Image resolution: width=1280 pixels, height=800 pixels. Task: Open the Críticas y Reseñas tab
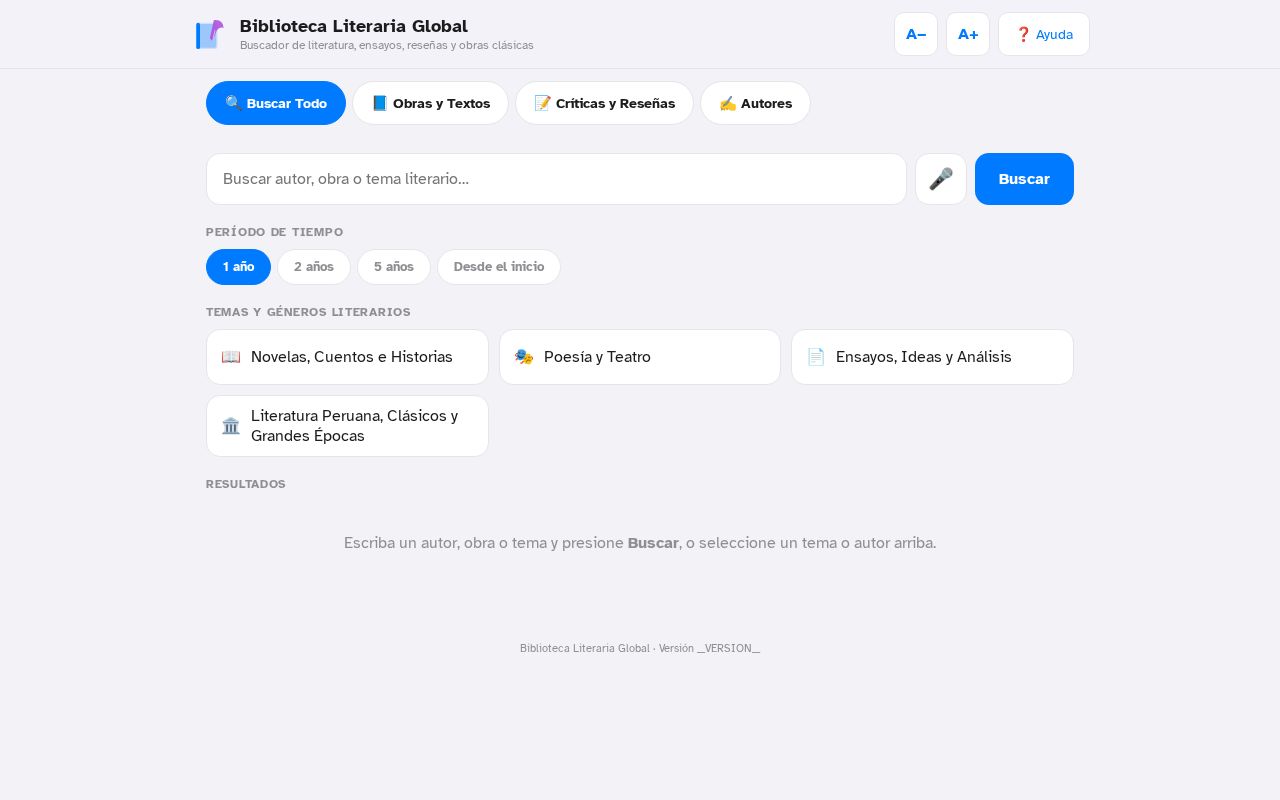(x=604, y=103)
